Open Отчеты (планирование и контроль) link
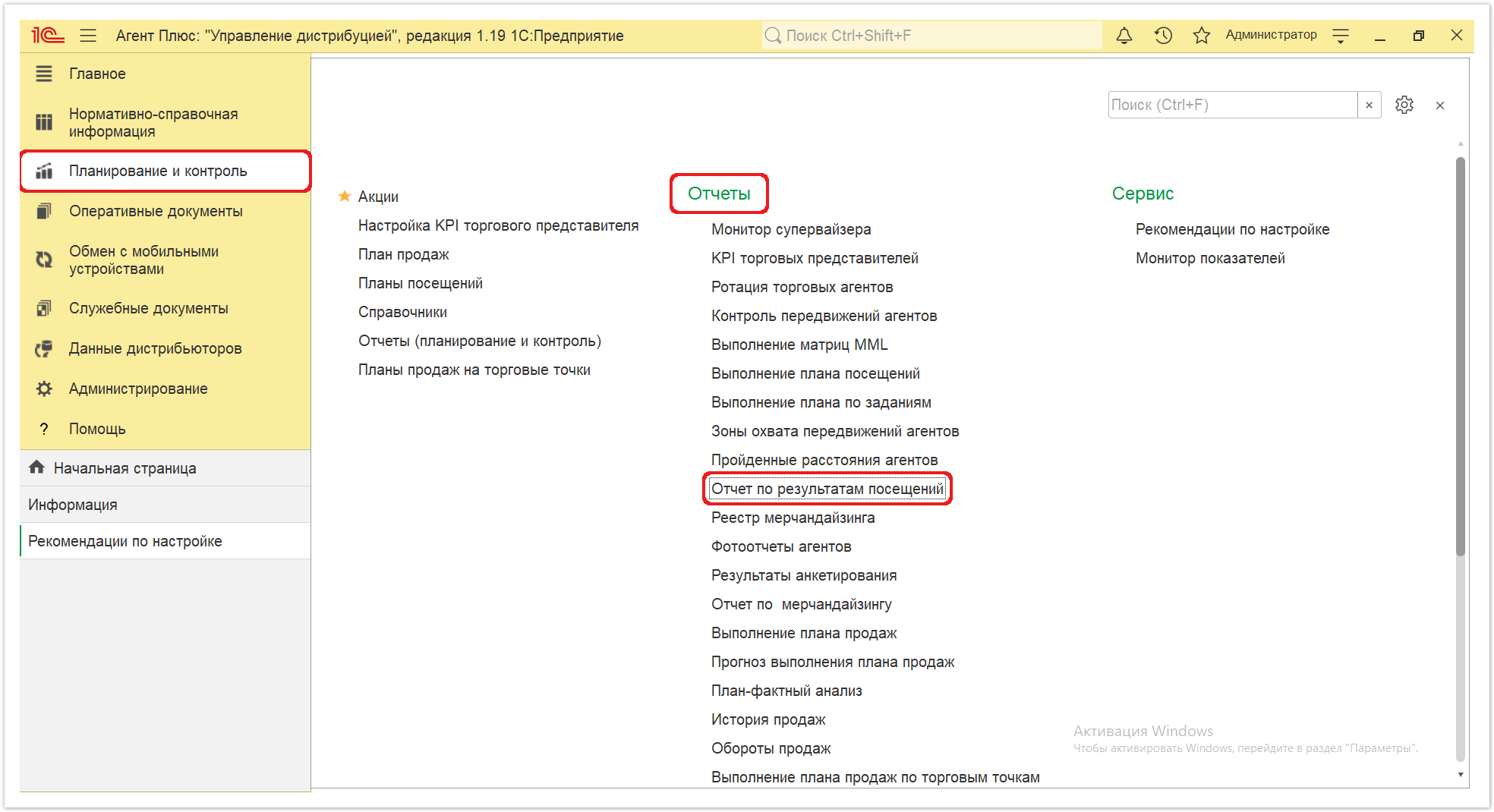The image size is (1494, 812). click(480, 341)
